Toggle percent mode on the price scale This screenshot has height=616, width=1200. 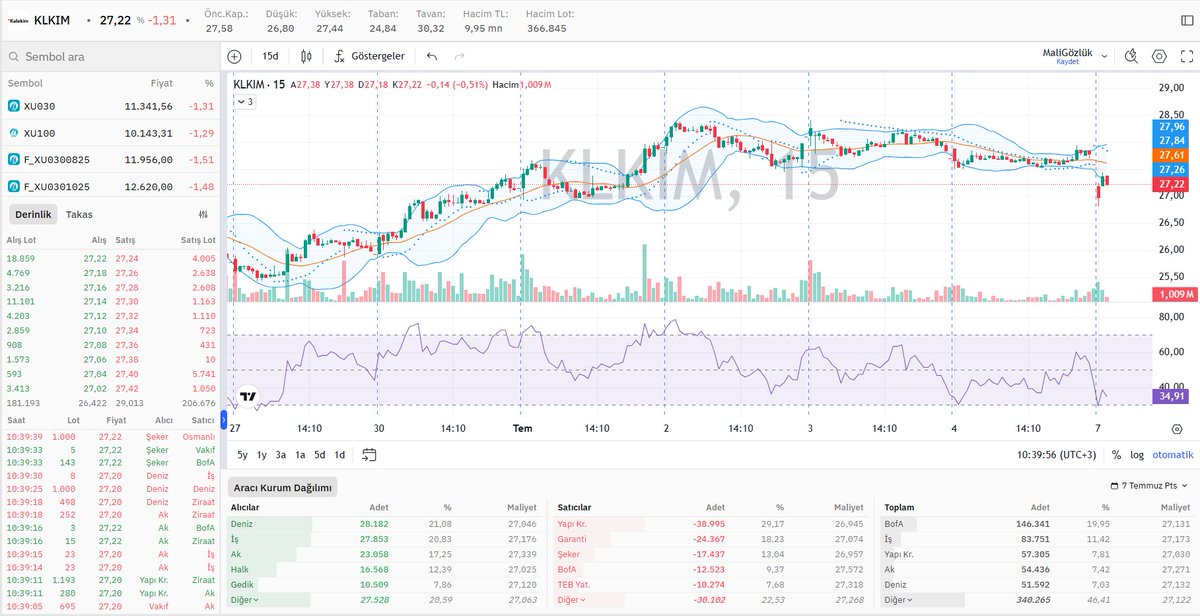coord(1116,455)
